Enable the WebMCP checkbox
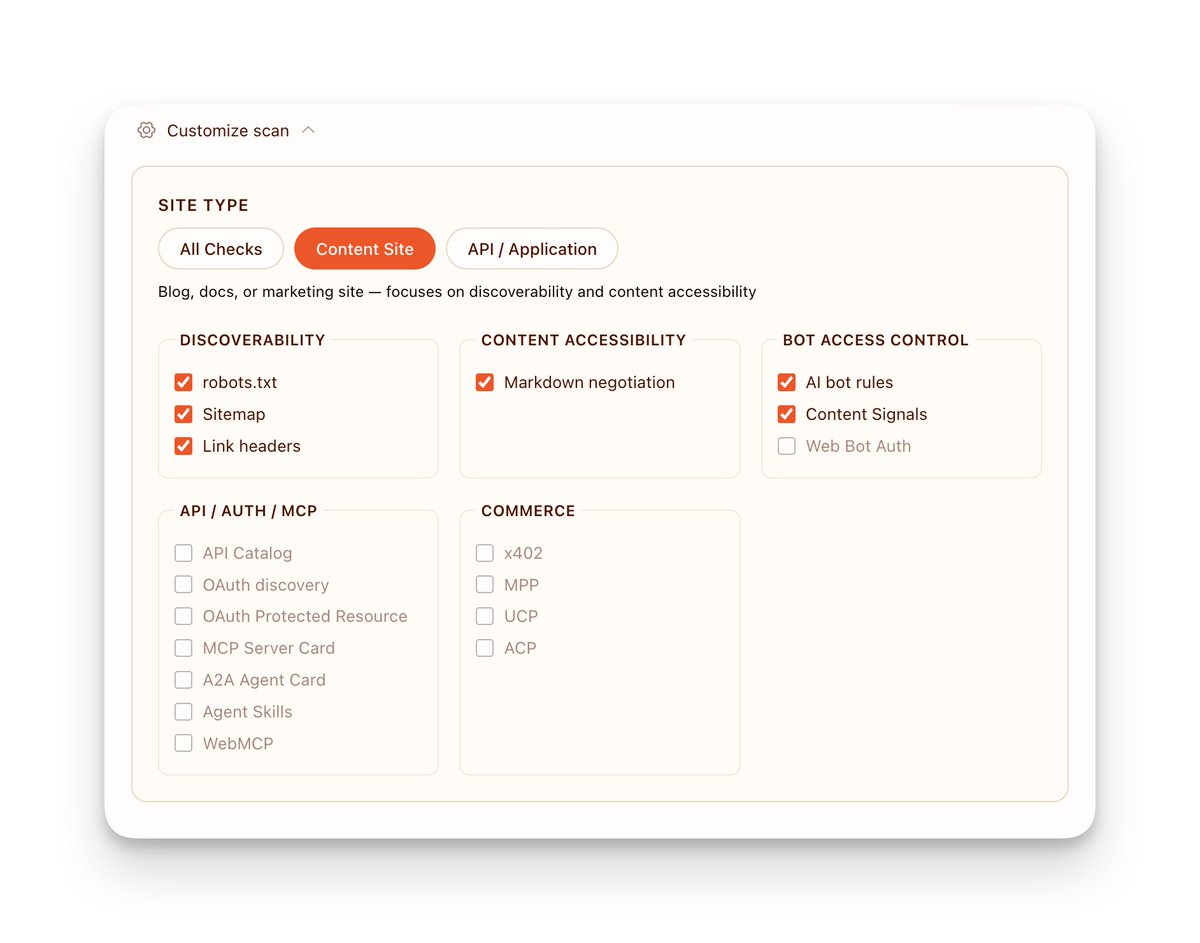This screenshot has height=943, width=1200. click(183, 743)
